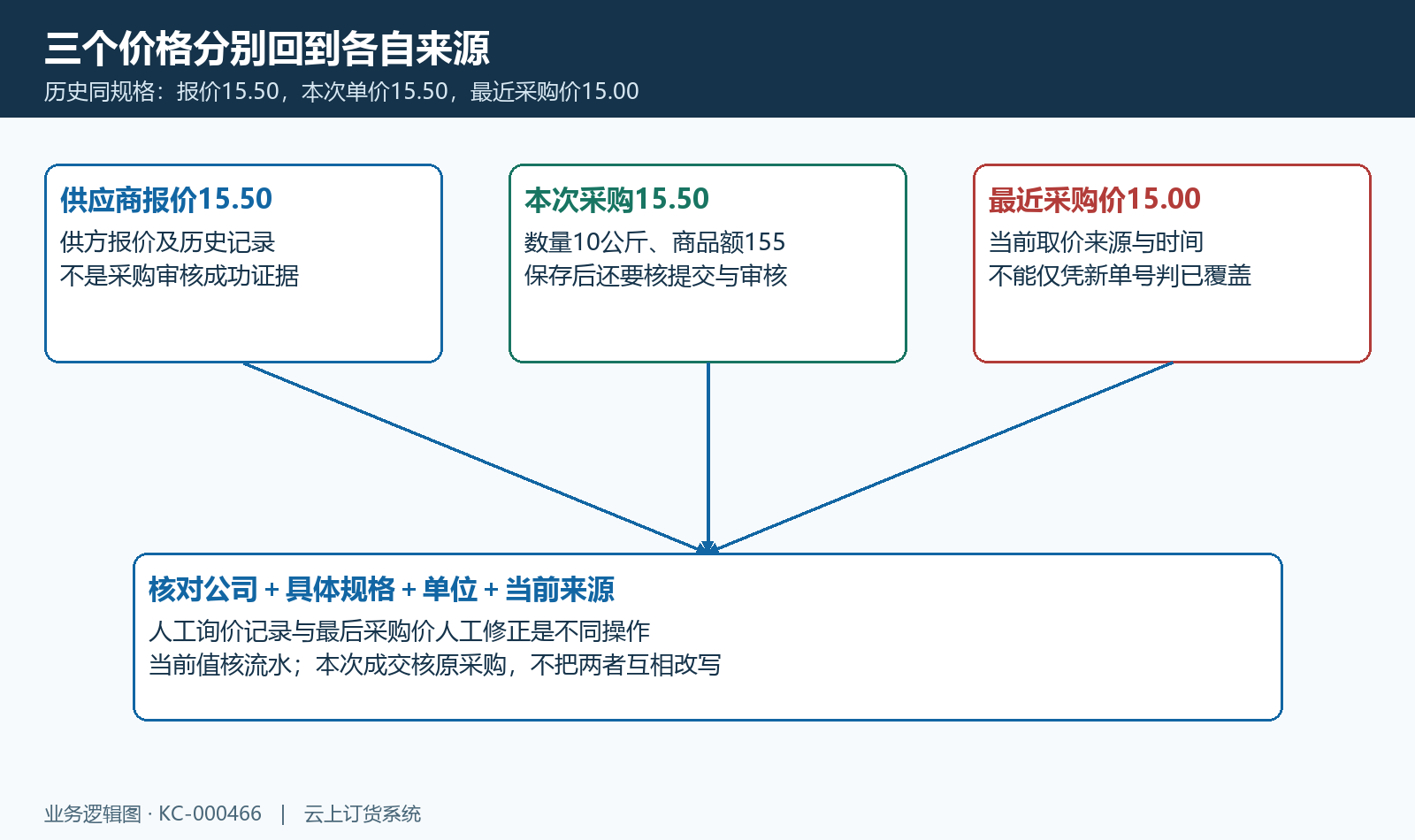Screen dimensions: 1415x840
Task: Select the red heading 最近采购价15.00
Action: point(1095,200)
